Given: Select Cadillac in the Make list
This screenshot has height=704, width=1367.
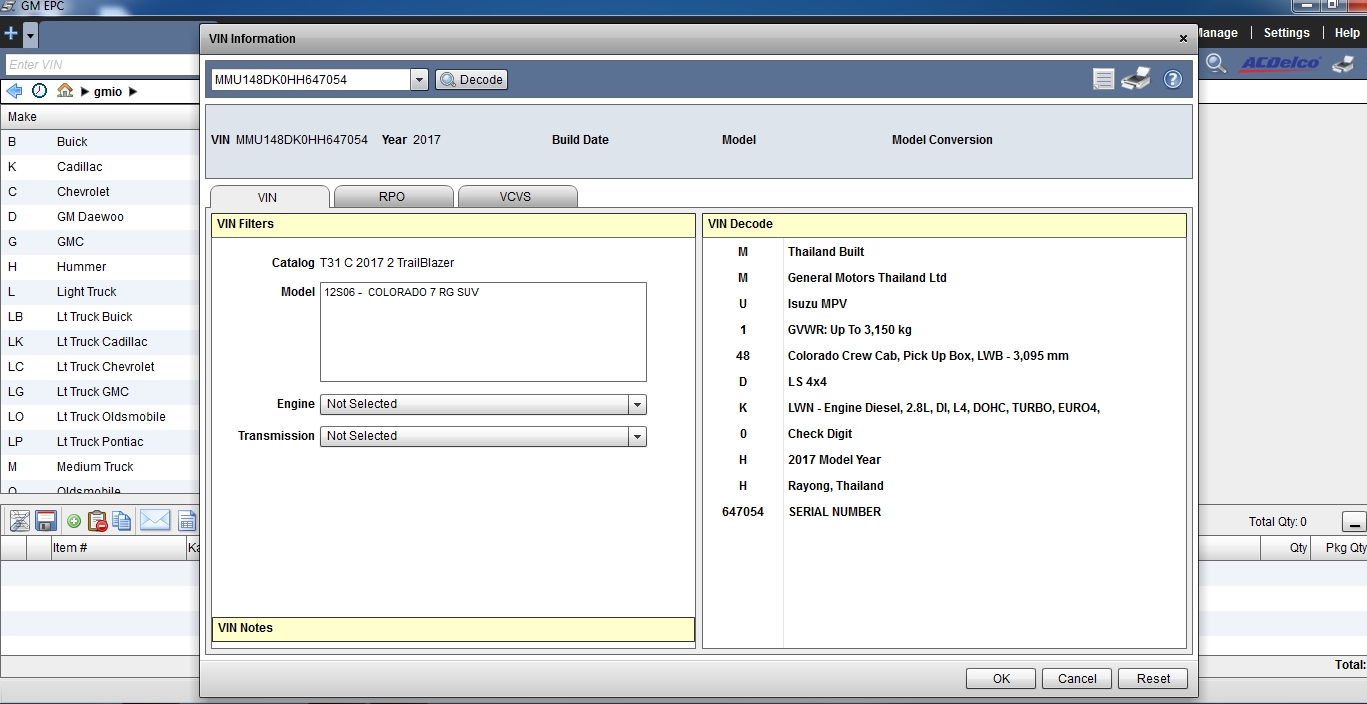Looking at the screenshot, I should (100, 167).
